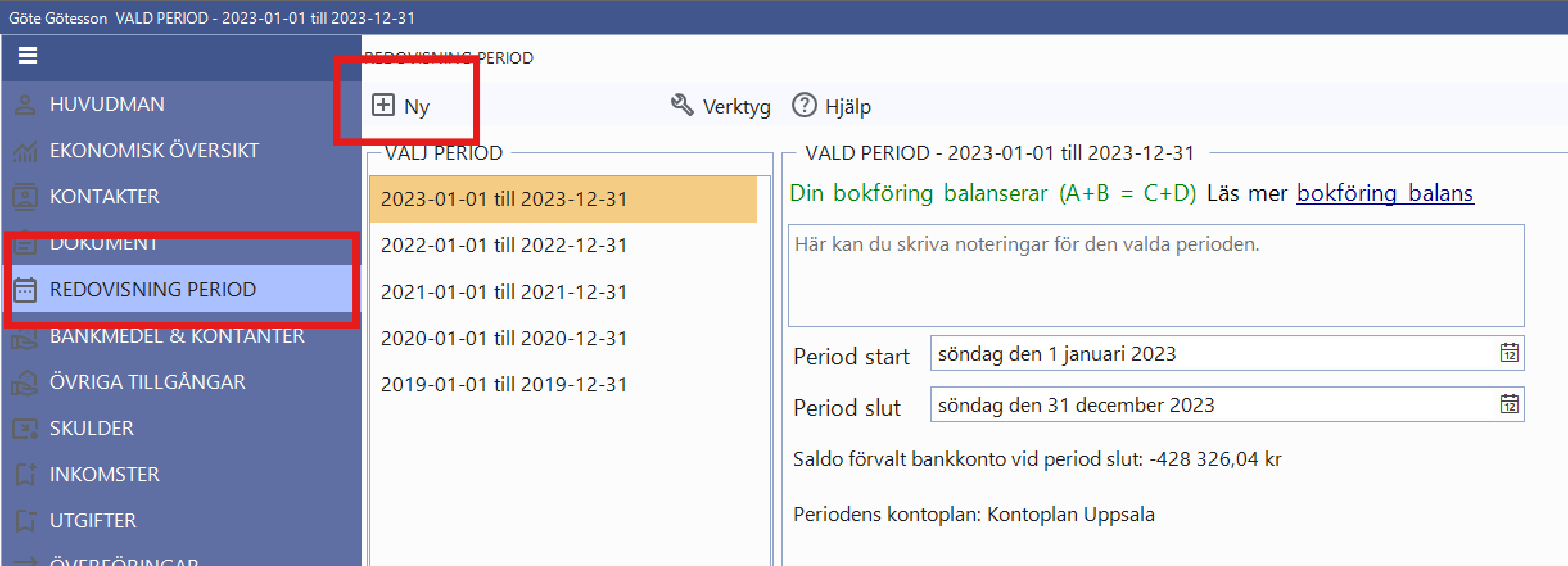Click the Ekonomisk översikt chart icon
The height and width of the screenshot is (566, 1568).
click(25, 151)
